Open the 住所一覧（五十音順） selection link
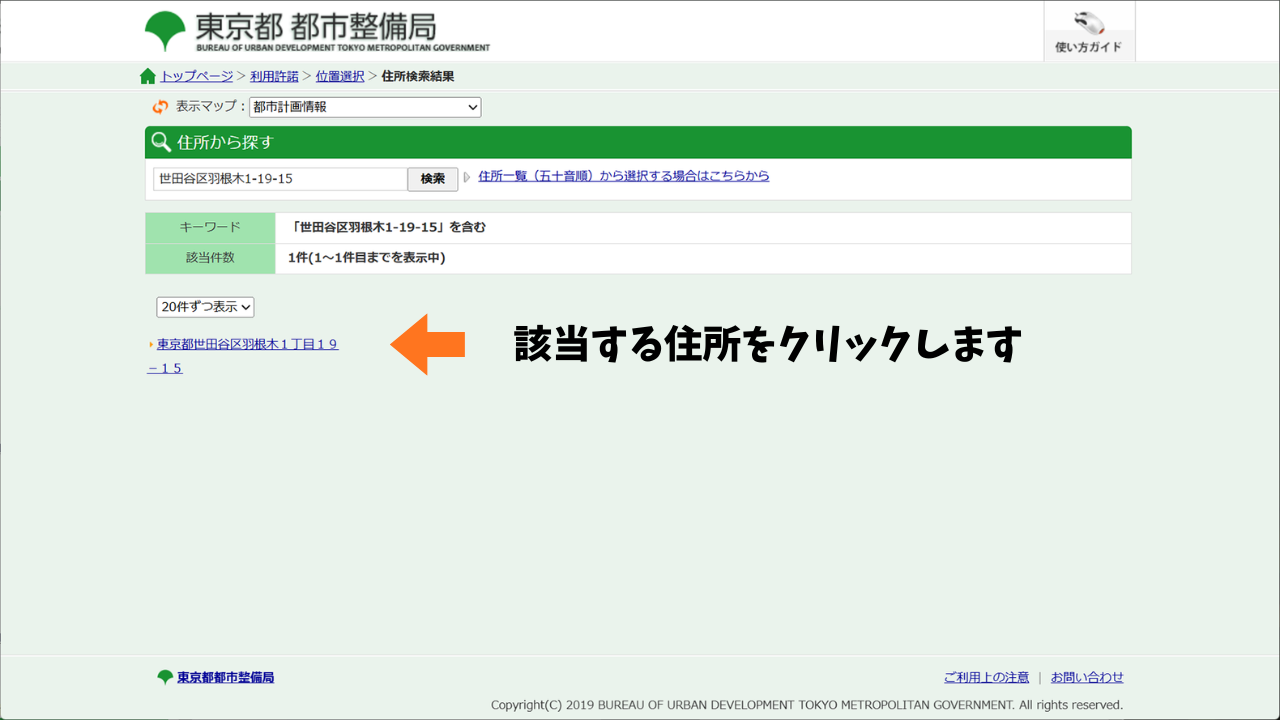The height and width of the screenshot is (720, 1280). (x=622, y=175)
